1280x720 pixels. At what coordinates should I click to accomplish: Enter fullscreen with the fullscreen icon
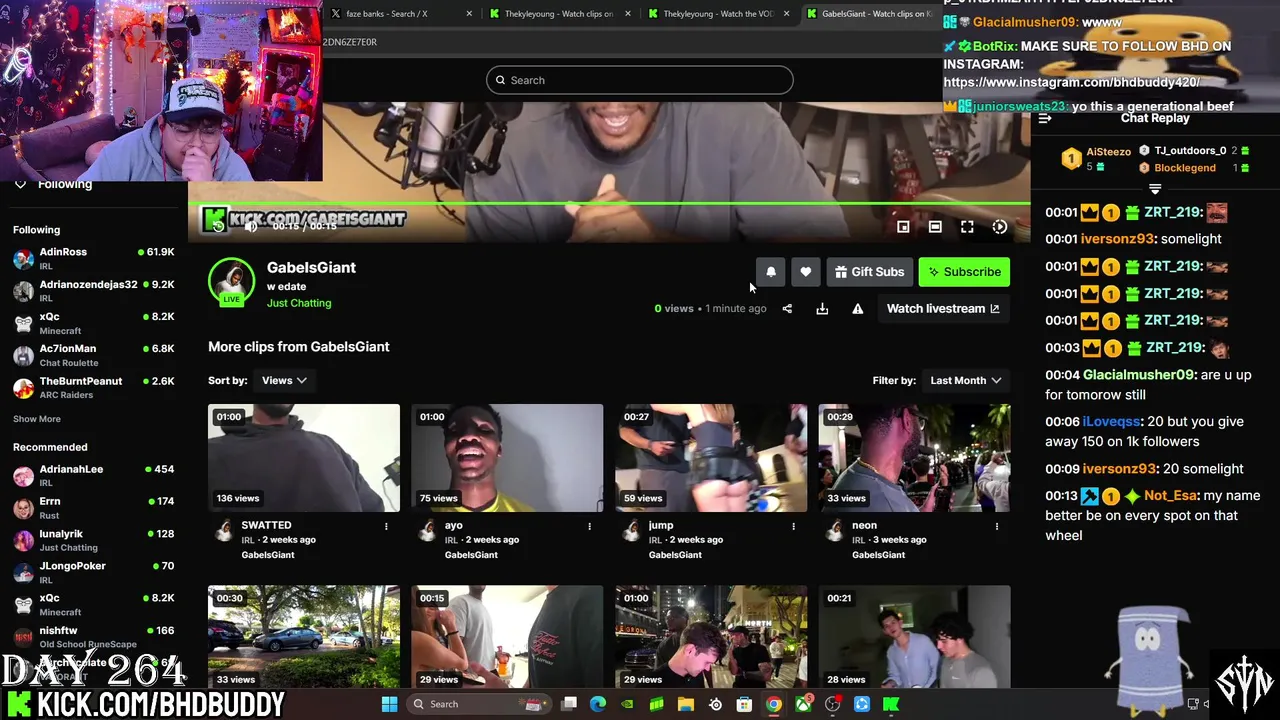pyautogui.click(x=967, y=227)
